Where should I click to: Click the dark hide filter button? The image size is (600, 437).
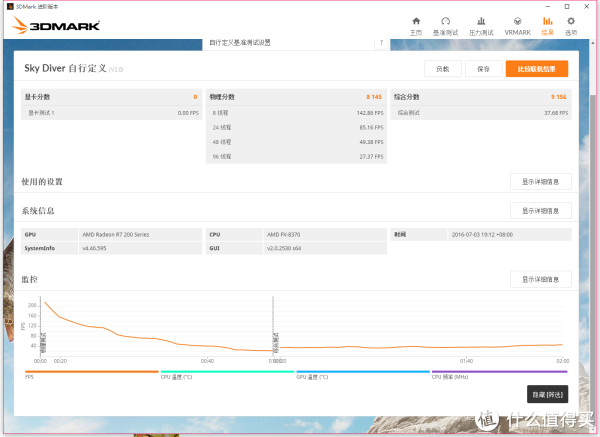coord(548,394)
